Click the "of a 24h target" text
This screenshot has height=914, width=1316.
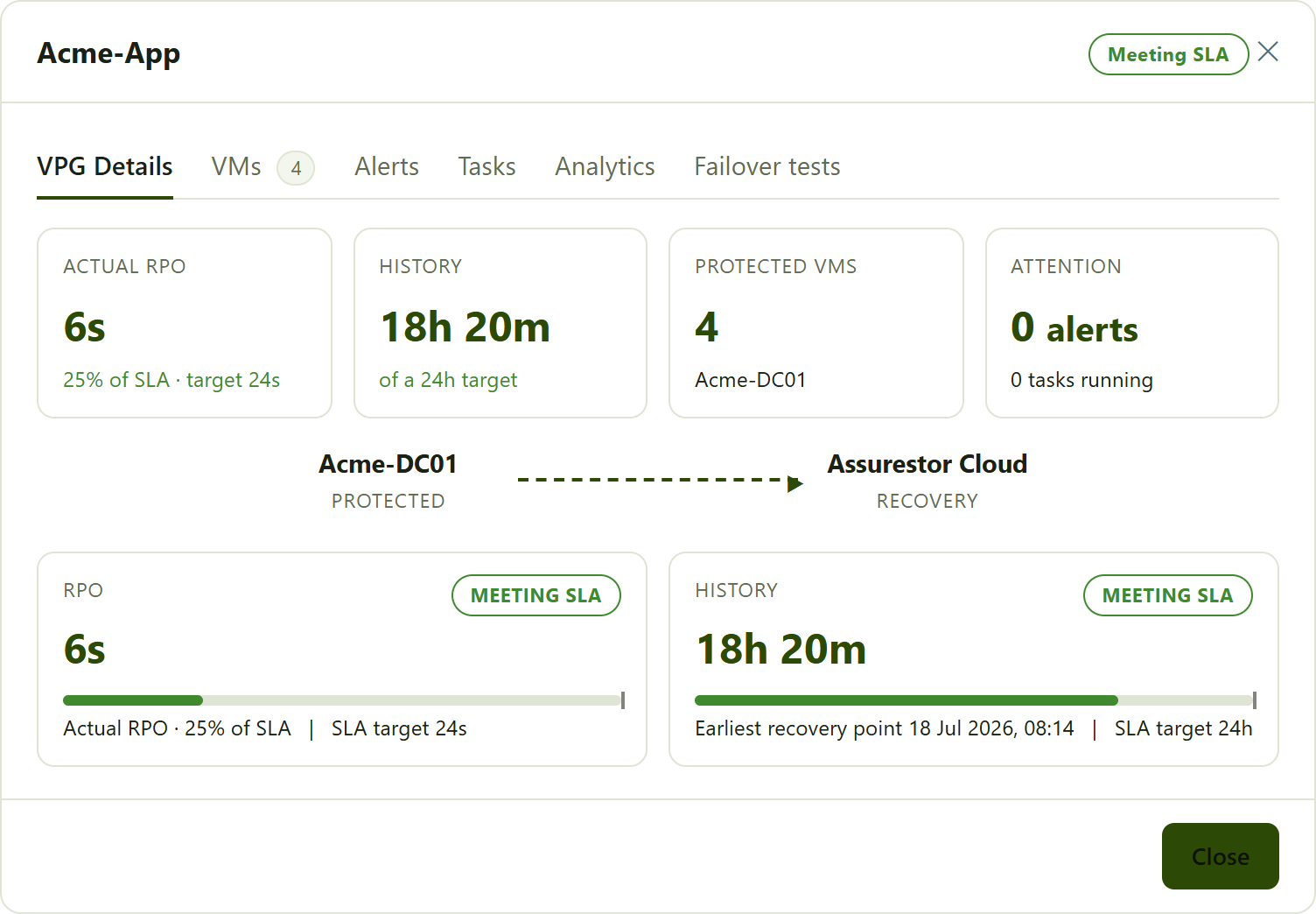pyautogui.click(x=448, y=380)
